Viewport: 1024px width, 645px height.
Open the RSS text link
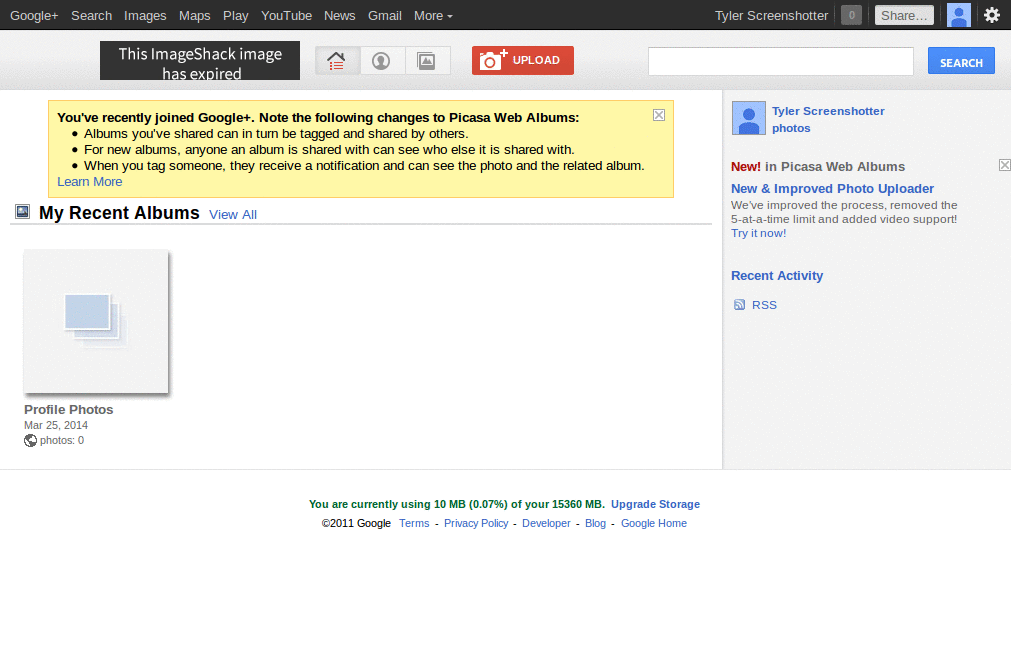pos(764,305)
